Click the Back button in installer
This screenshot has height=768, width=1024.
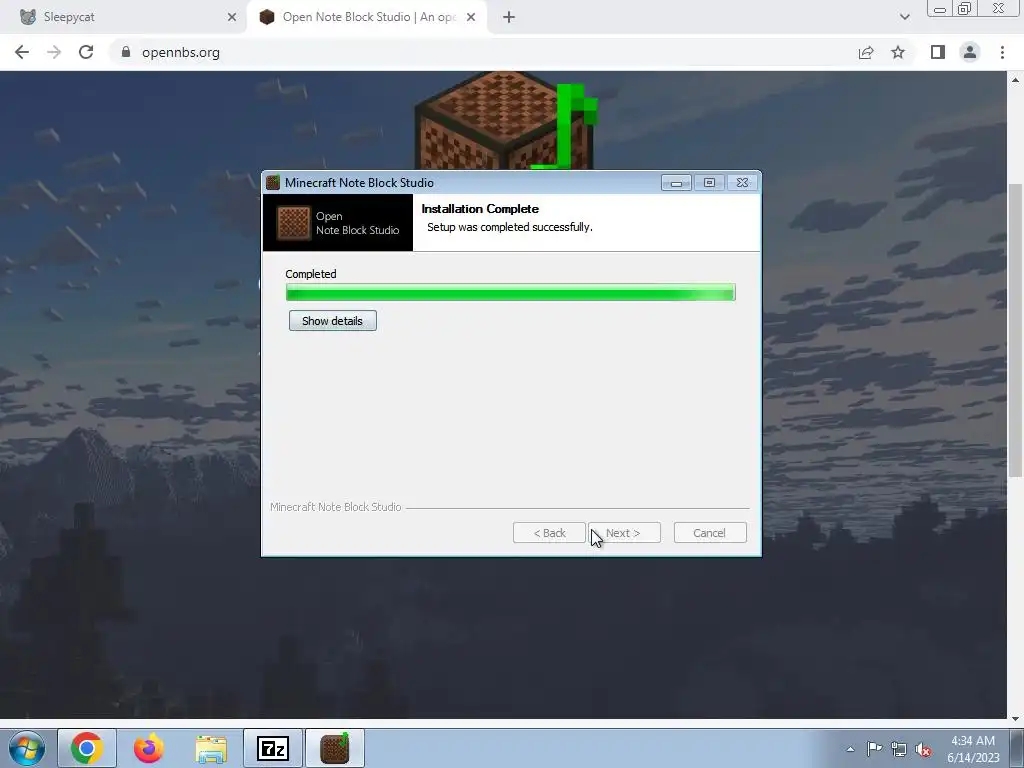click(549, 533)
